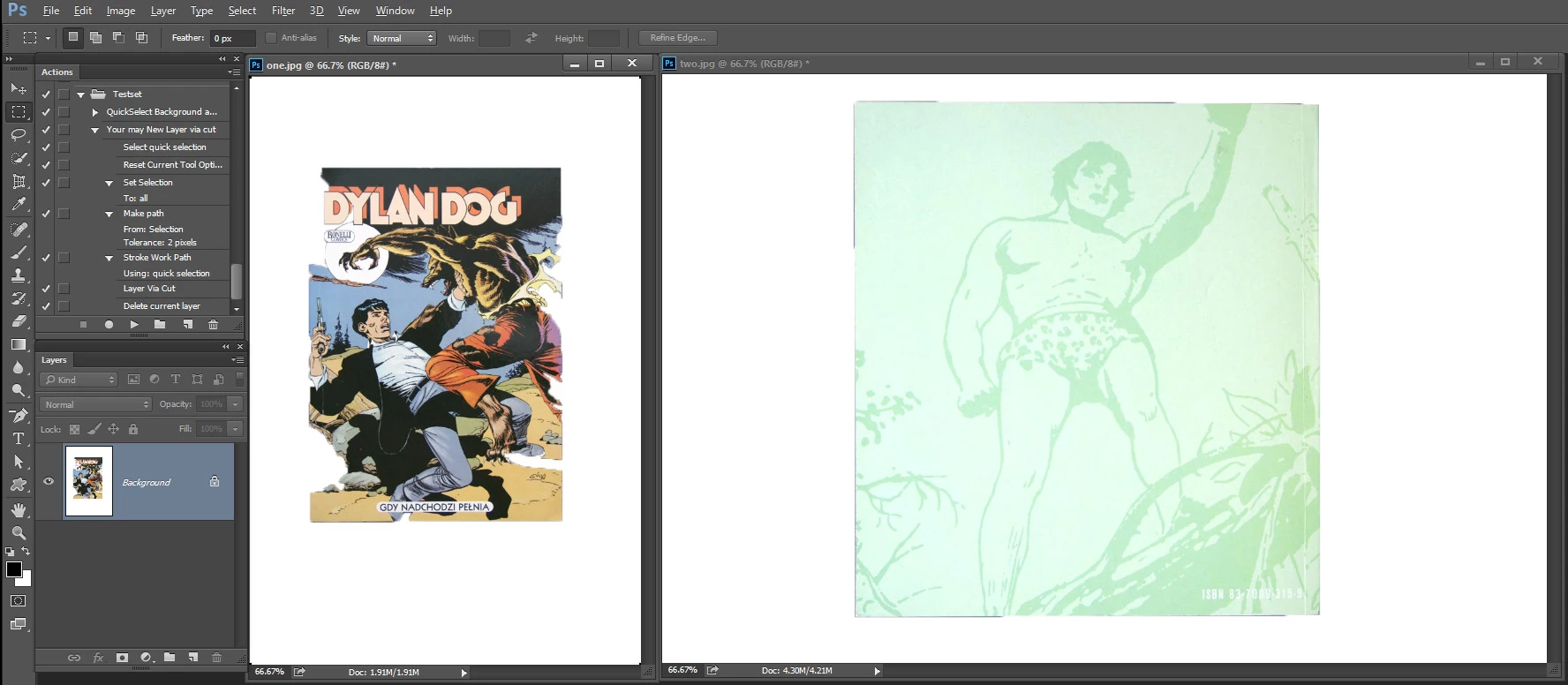Open the Image menu

pos(121,11)
